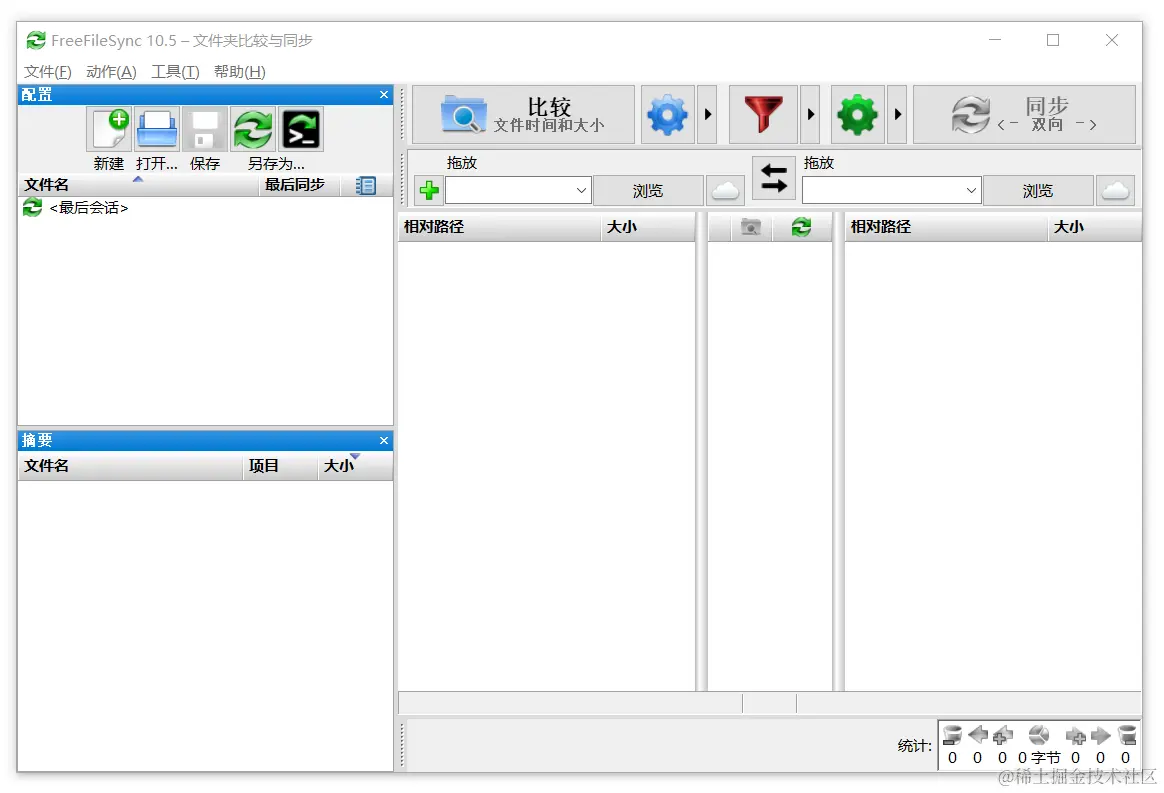Click left grid 大小 column header
This screenshot has height=793, width=1164.
[647, 227]
